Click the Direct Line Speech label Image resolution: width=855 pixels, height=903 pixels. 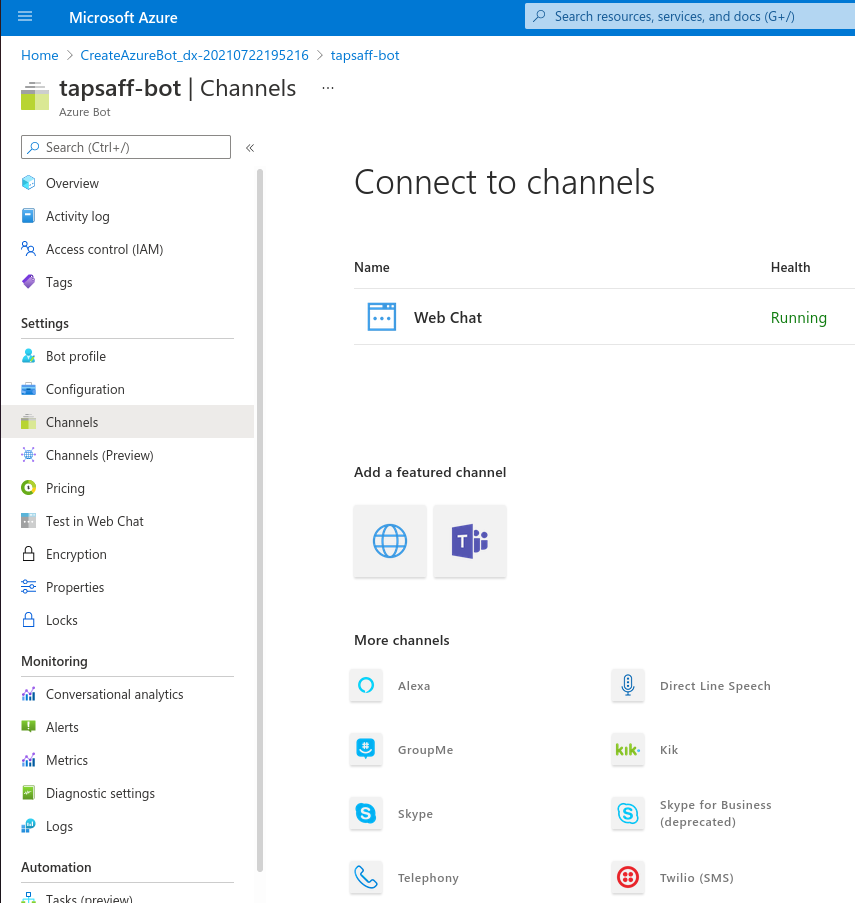[x=715, y=686]
